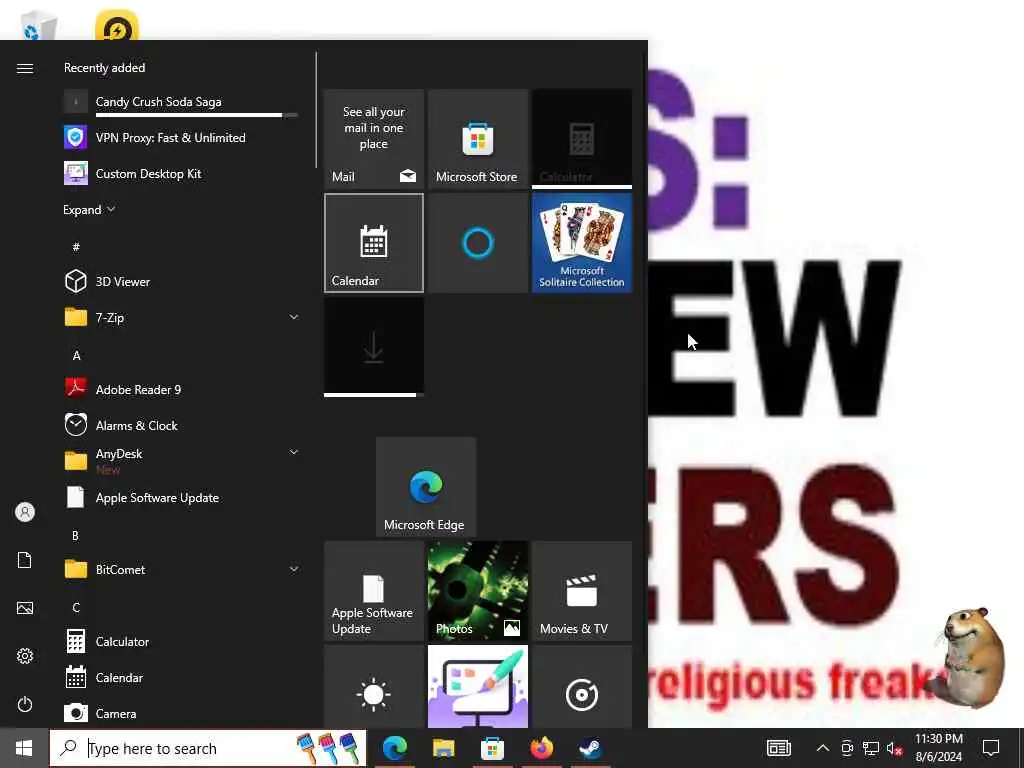Open the Apple Software Update tile

tap(374, 591)
